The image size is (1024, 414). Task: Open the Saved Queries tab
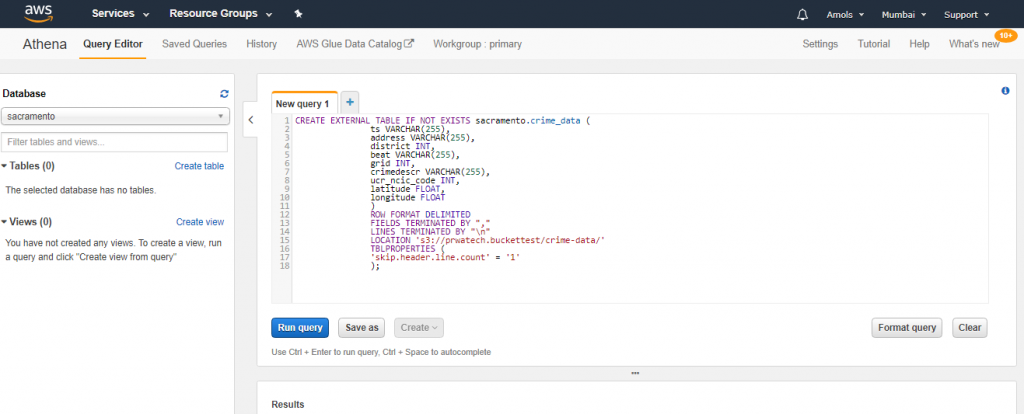195,44
